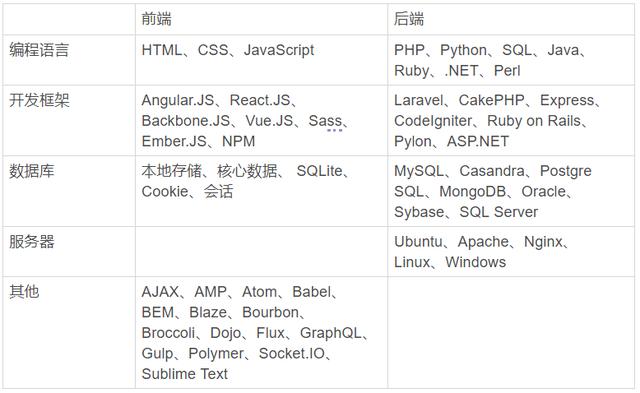640x393 pixels.
Task: Click Angular.JS in the frontend frameworks cell
Action: (x=178, y=100)
